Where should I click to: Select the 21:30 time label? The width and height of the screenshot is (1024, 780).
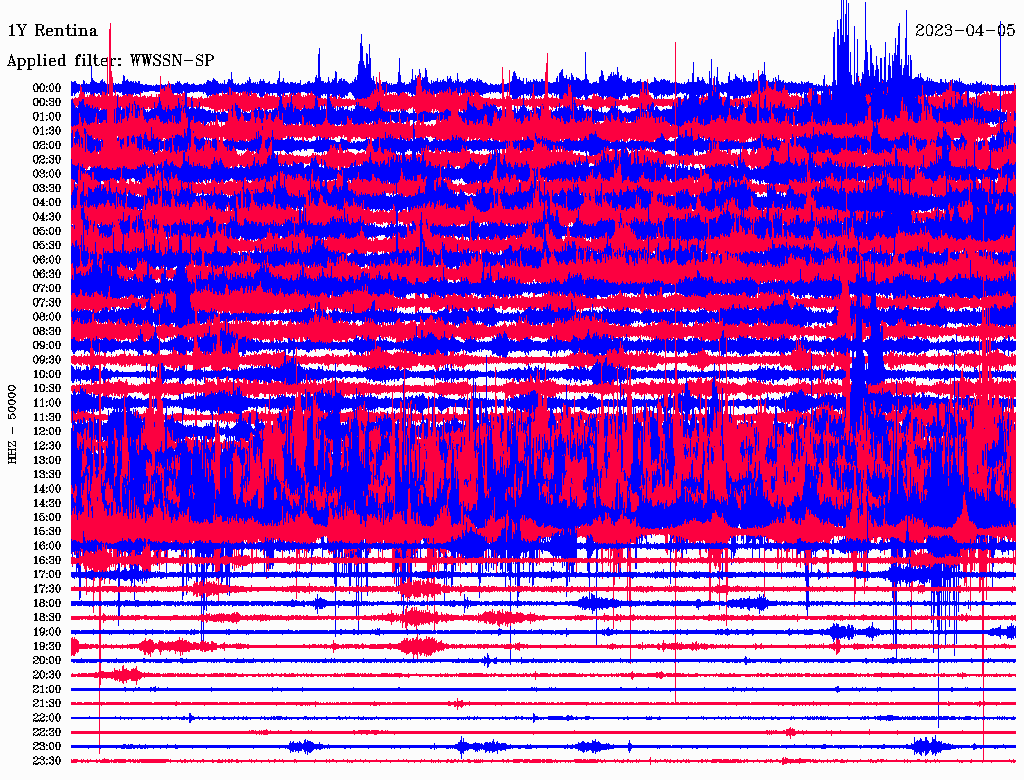coord(47,704)
